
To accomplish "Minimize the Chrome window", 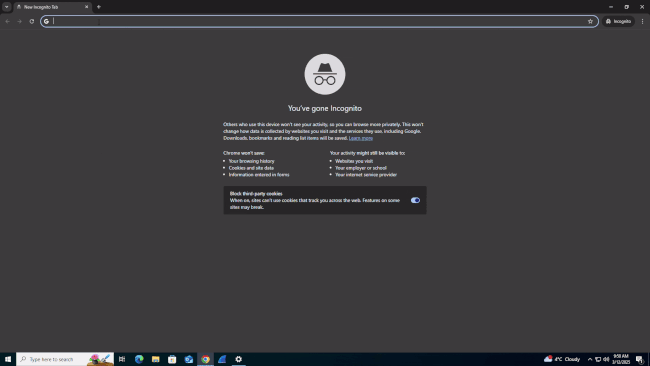I will click(611, 7).
